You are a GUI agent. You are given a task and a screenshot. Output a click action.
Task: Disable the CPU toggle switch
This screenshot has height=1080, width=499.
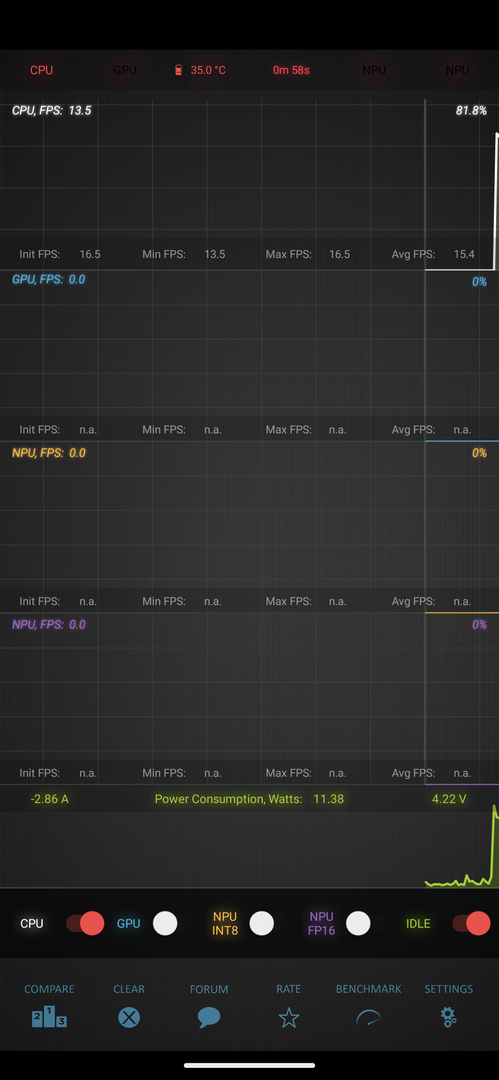(x=85, y=923)
